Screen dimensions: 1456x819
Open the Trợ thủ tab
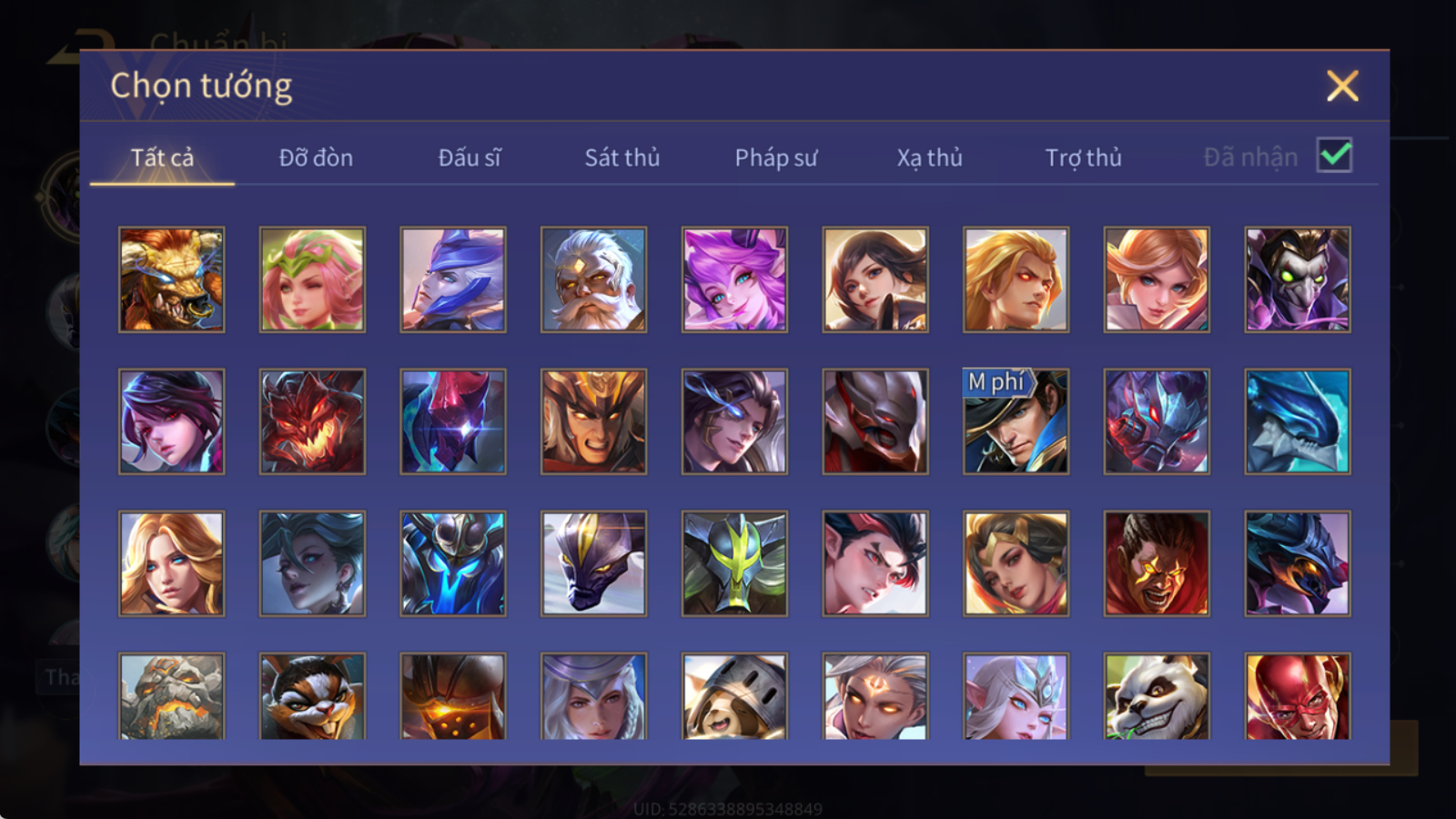(1083, 157)
